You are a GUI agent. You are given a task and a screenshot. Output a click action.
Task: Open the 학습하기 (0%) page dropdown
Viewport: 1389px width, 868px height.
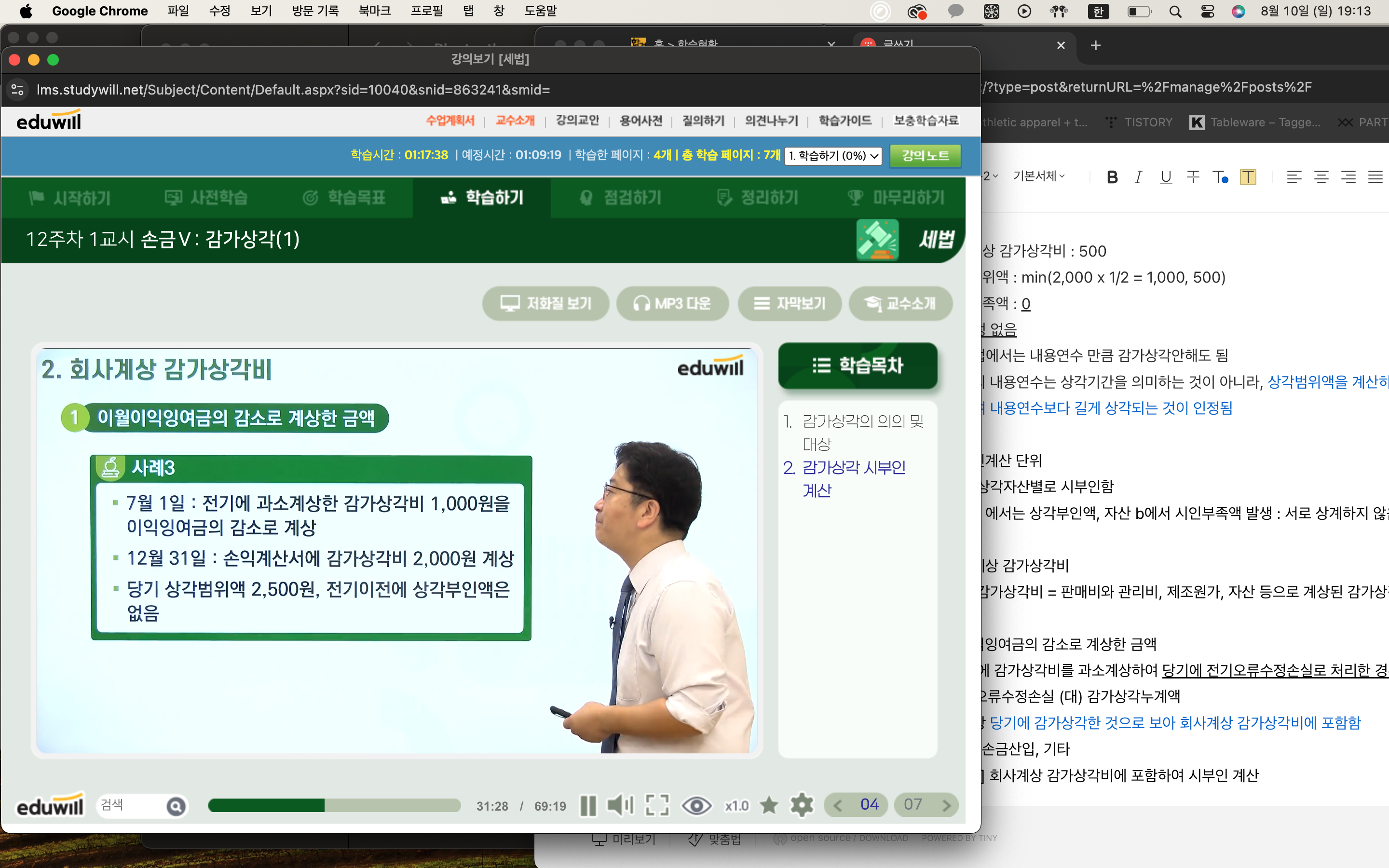(x=833, y=156)
